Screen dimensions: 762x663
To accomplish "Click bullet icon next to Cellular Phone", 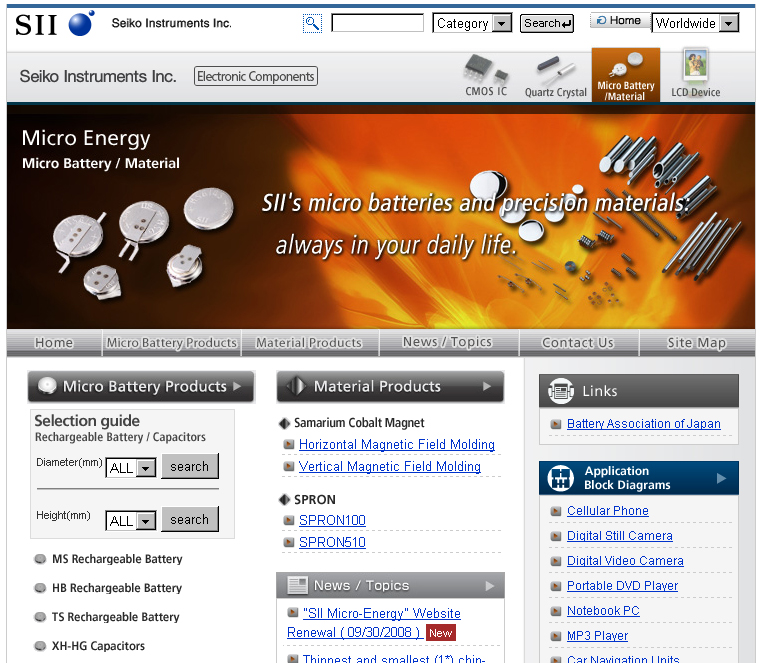I will [x=555, y=511].
